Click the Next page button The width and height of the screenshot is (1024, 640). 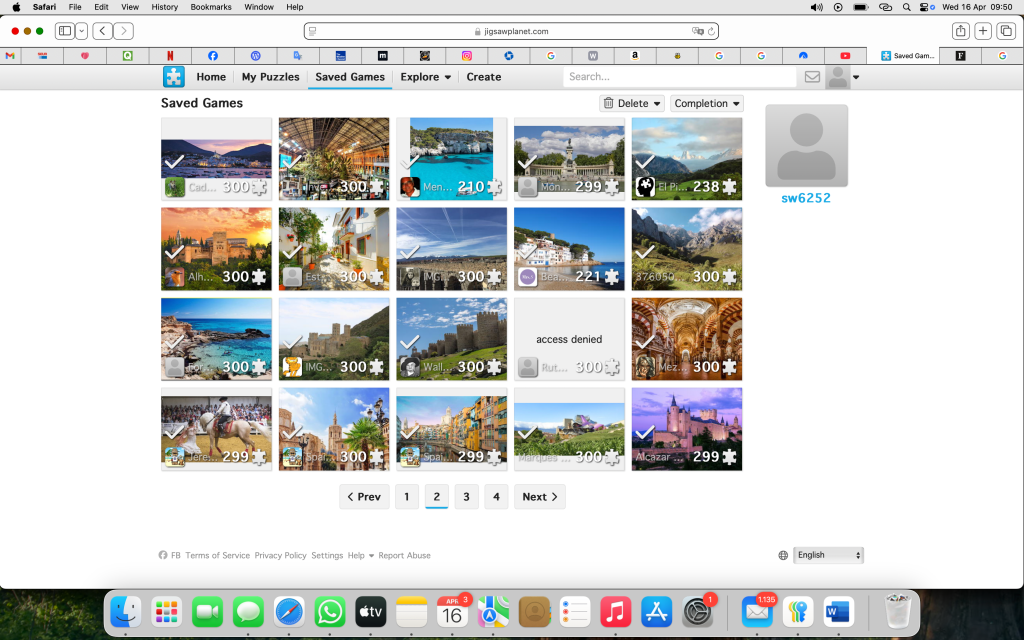540,497
